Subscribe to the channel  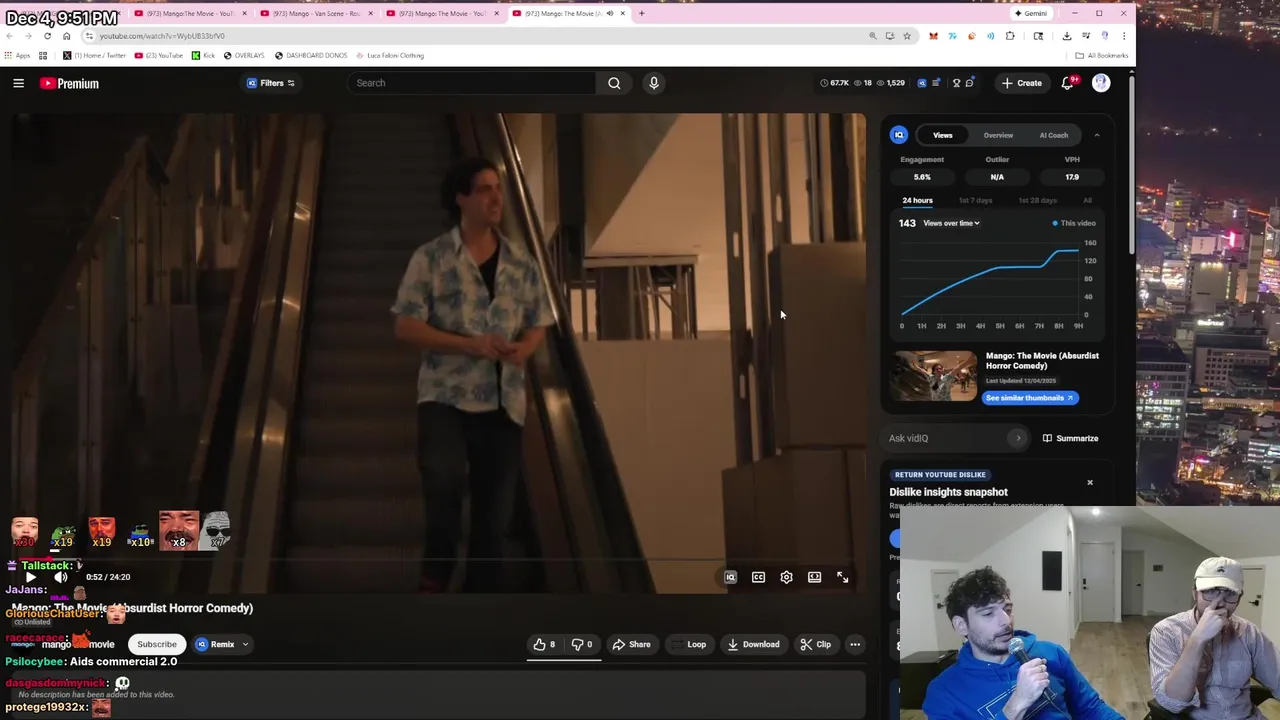[157, 644]
